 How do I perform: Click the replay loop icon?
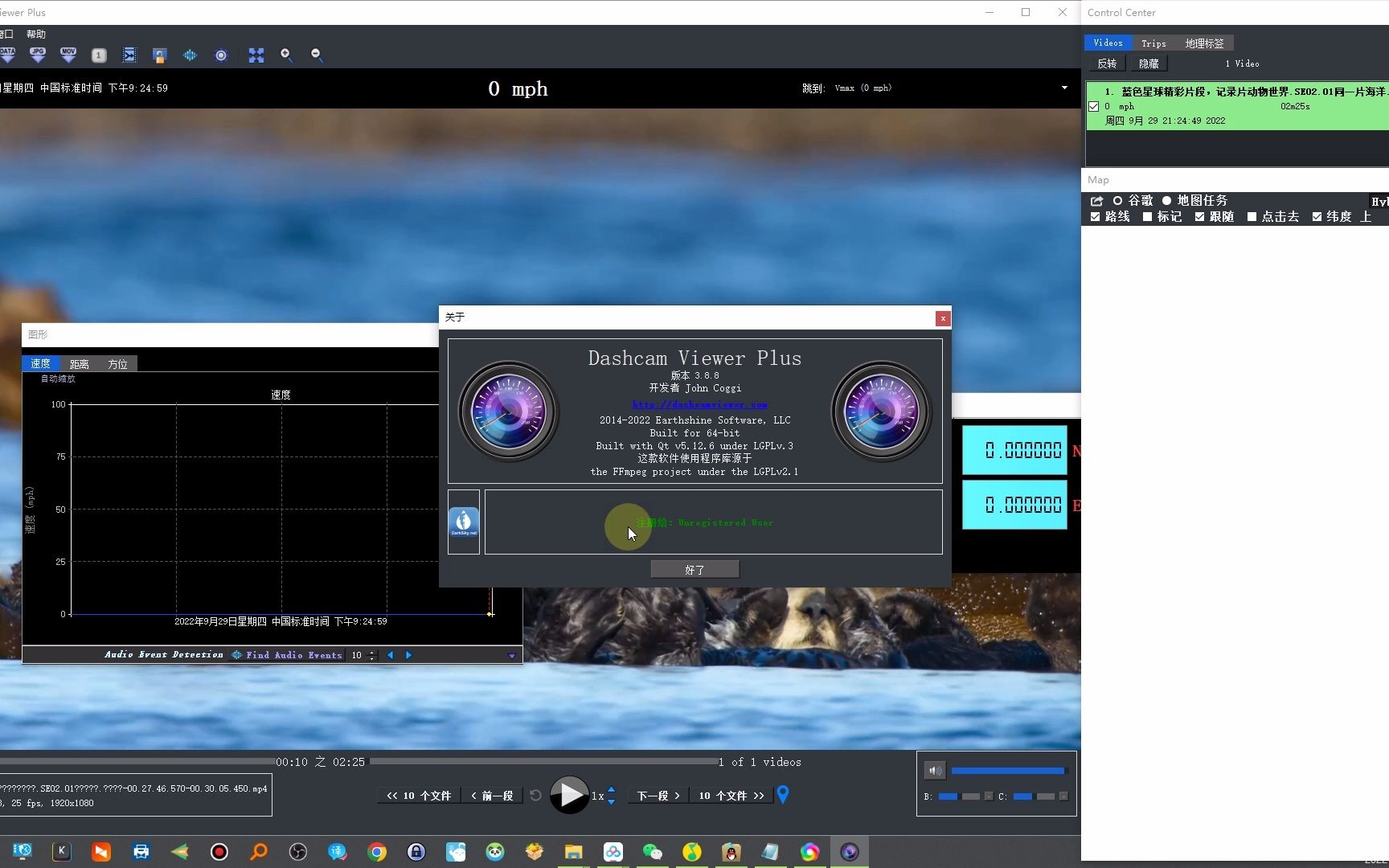tap(536, 796)
